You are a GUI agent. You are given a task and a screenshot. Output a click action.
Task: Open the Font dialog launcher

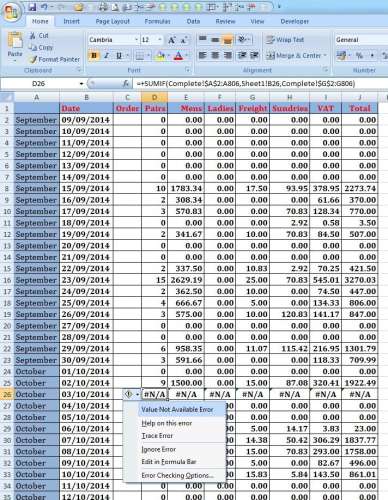[188, 70]
